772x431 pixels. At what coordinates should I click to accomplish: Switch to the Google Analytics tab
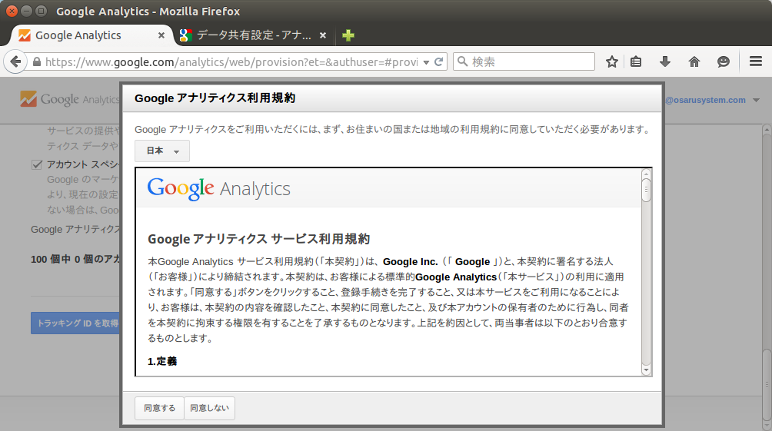(92, 35)
